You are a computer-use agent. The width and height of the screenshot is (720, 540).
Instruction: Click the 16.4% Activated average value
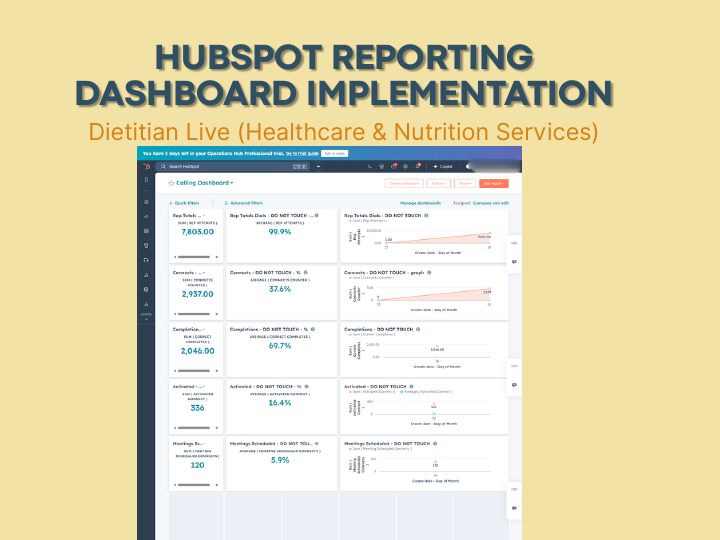tap(280, 403)
